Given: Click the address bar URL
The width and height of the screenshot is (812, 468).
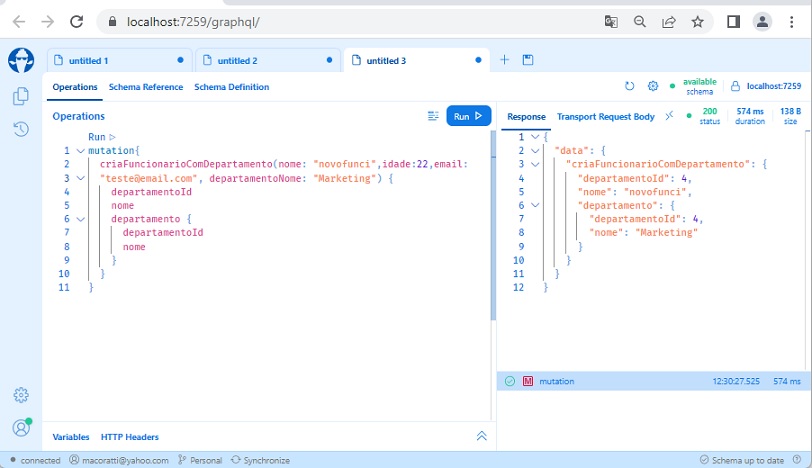Looking at the screenshot, I should point(193,22).
